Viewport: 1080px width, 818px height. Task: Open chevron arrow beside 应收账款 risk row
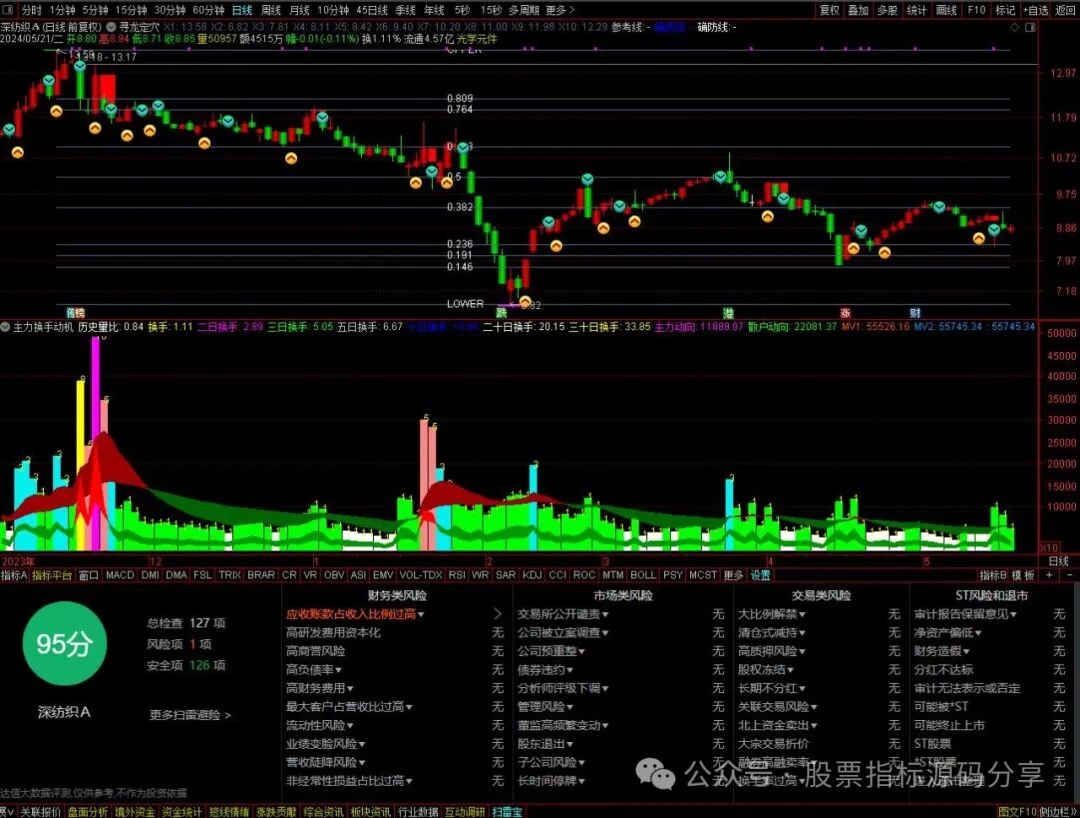point(497,614)
